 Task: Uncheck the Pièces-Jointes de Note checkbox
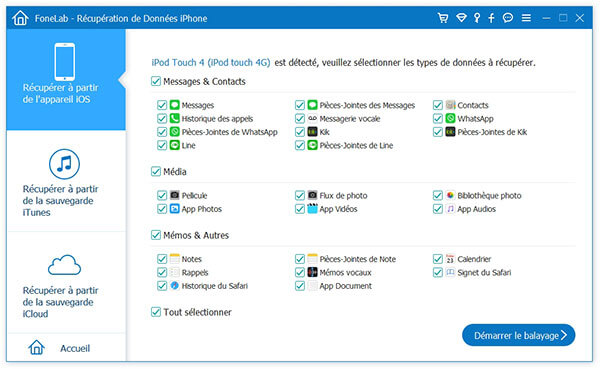pos(300,259)
